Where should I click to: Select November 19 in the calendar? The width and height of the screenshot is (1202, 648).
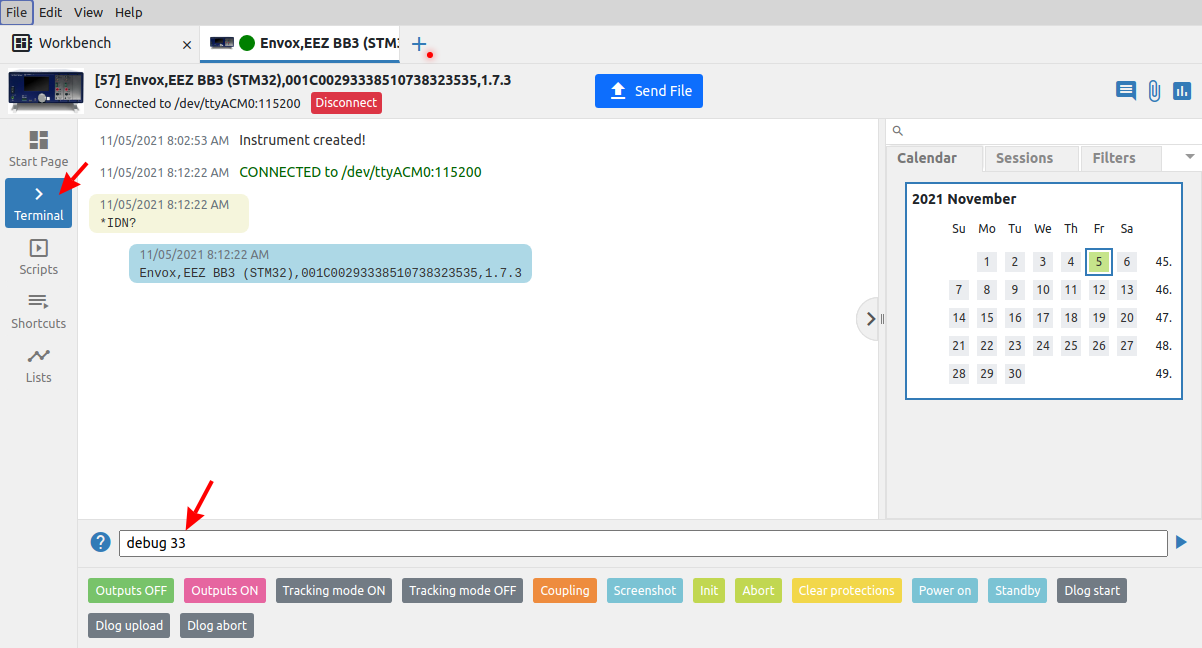(x=1098, y=318)
